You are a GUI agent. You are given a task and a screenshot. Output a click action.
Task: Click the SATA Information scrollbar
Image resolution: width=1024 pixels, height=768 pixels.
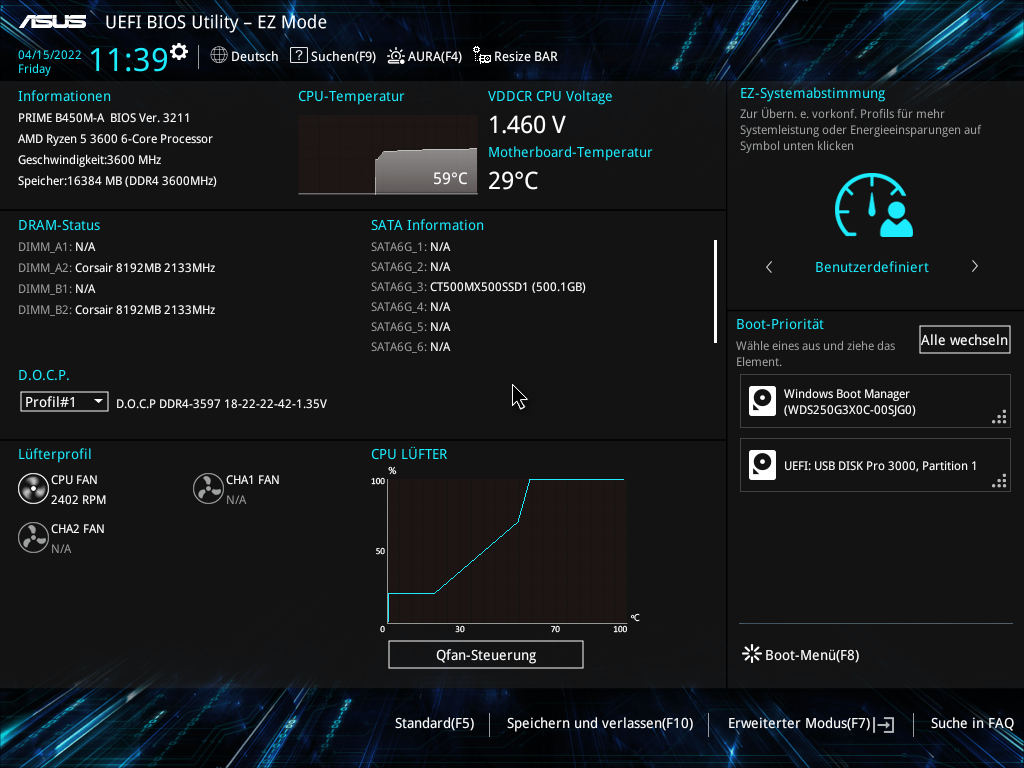coord(716,291)
